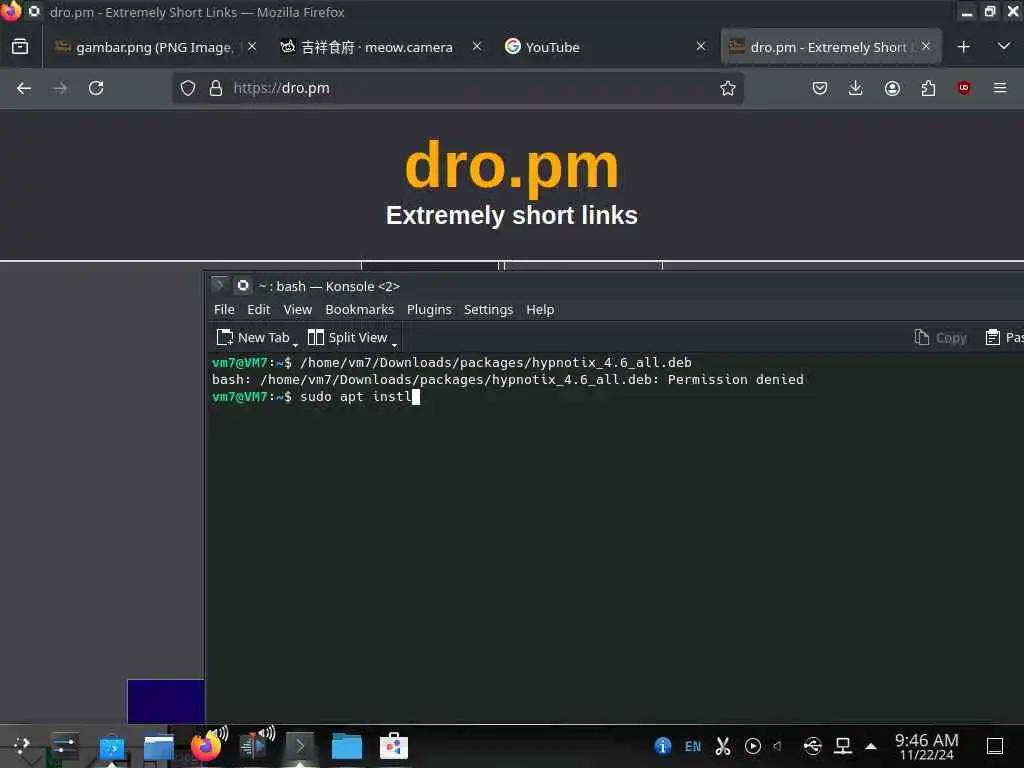The width and height of the screenshot is (1024, 768).
Task: Open Konsole Bookmarks menu
Action: point(359,310)
